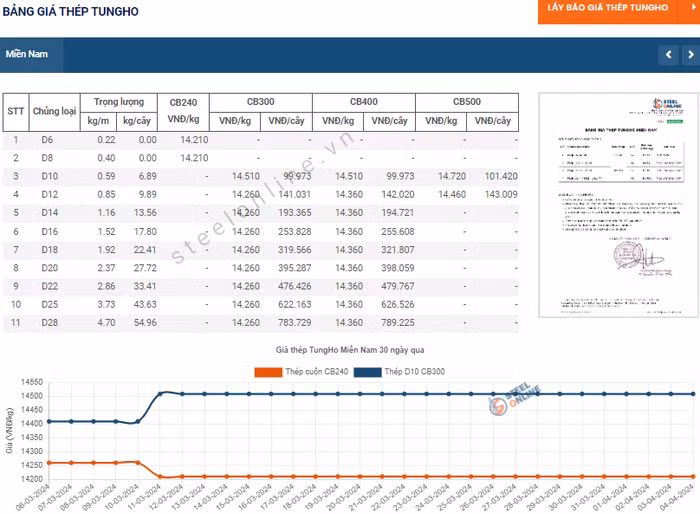This screenshot has height=514, width=700.
Task: Click the 04-04-2024 blue line data point
Action: [x=693, y=394]
